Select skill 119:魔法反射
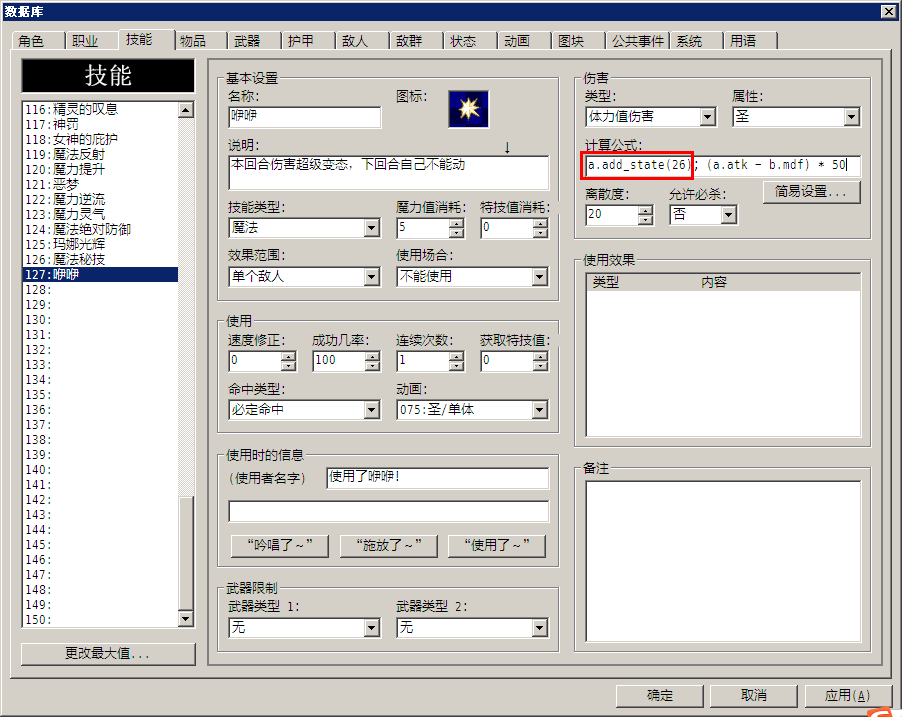 coord(101,154)
